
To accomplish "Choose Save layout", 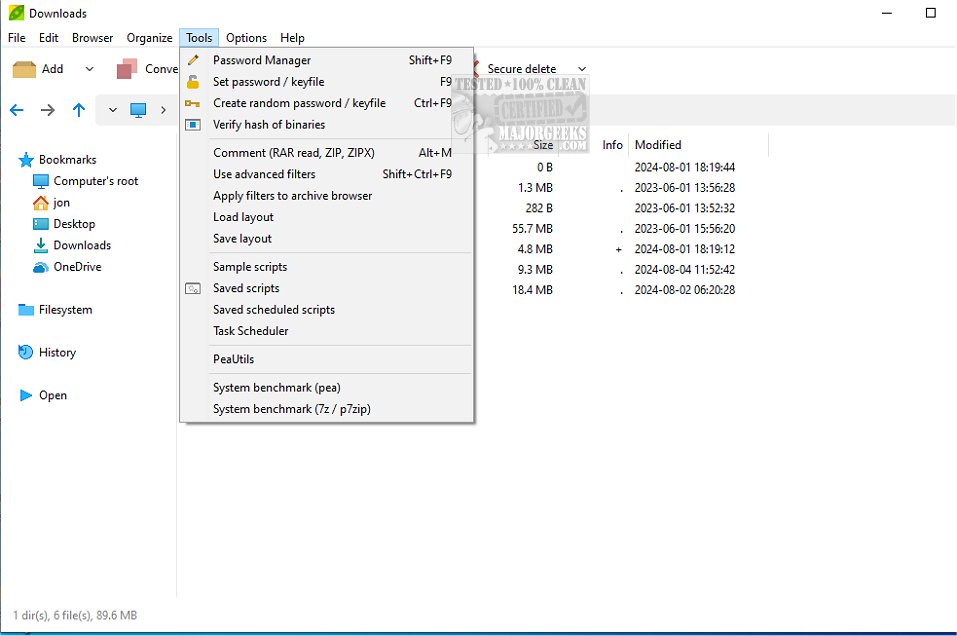I will tap(327, 239).
